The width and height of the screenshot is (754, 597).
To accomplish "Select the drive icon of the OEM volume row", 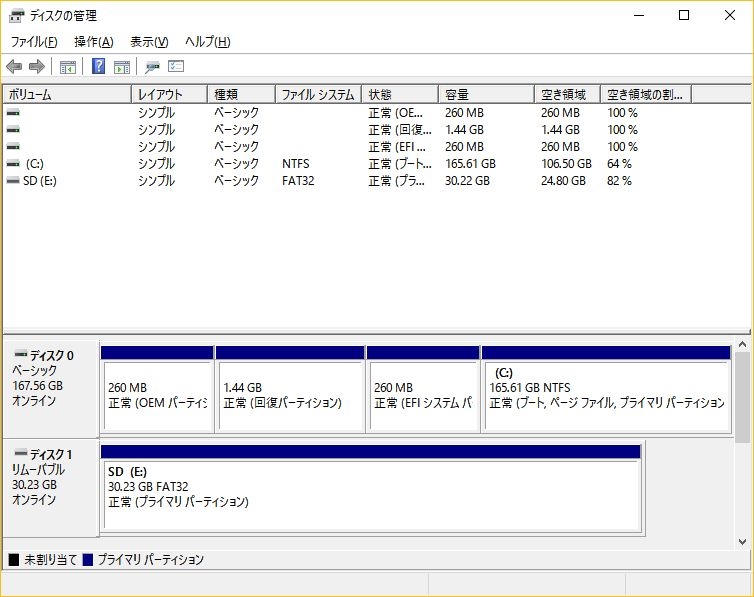I will 13,112.
